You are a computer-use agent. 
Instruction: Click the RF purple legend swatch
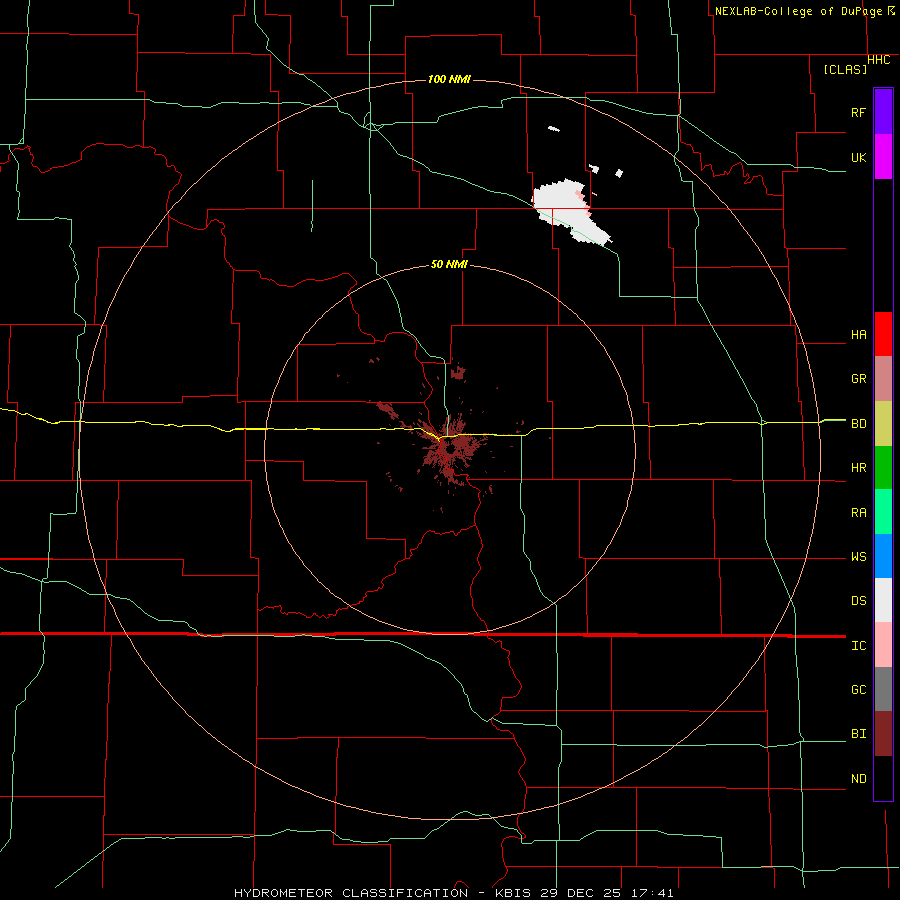(x=883, y=112)
